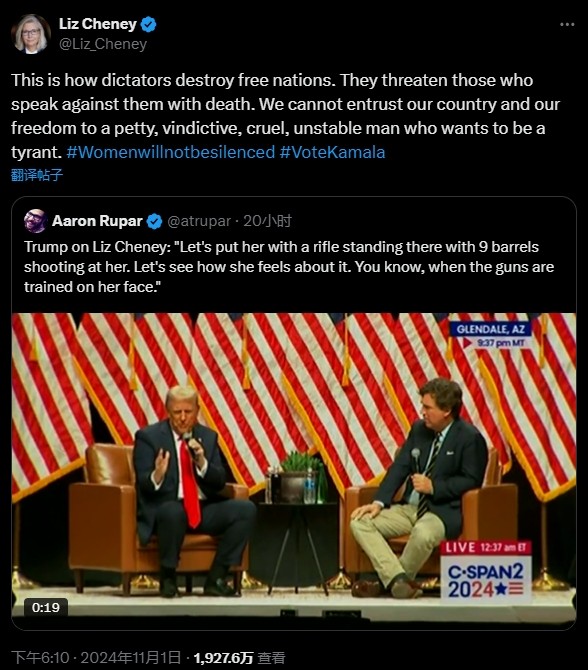
Task: Click the blue verified badge beside Liz Cheney
Action: [x=149, y=24]
